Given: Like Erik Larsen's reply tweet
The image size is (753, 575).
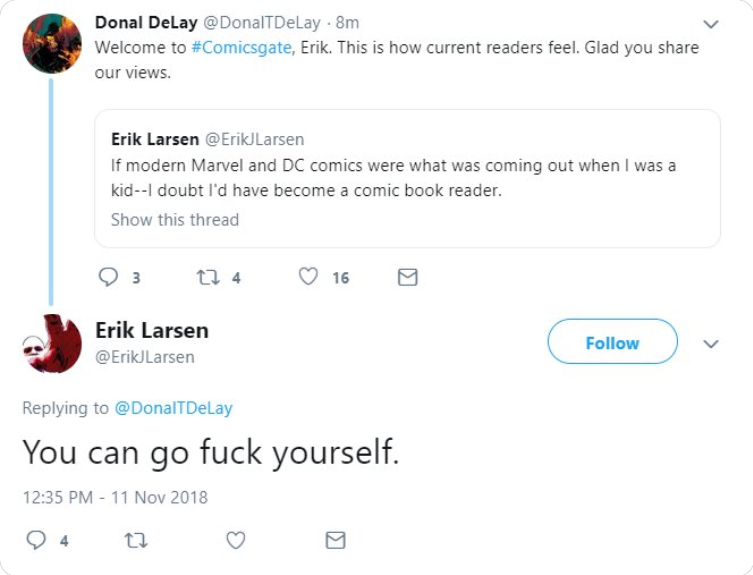Looking at the screenshot, I should [235, 540].
